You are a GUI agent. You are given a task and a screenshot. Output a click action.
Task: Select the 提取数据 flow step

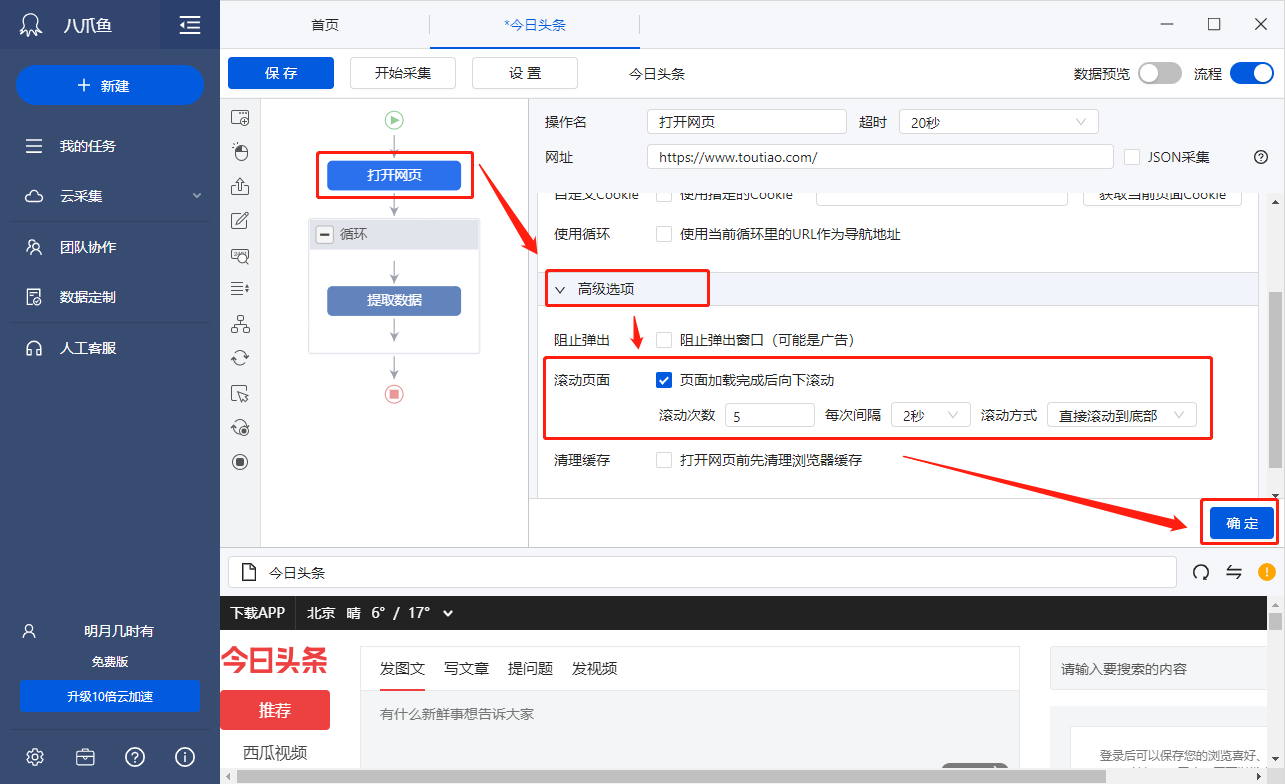(394, 300)
